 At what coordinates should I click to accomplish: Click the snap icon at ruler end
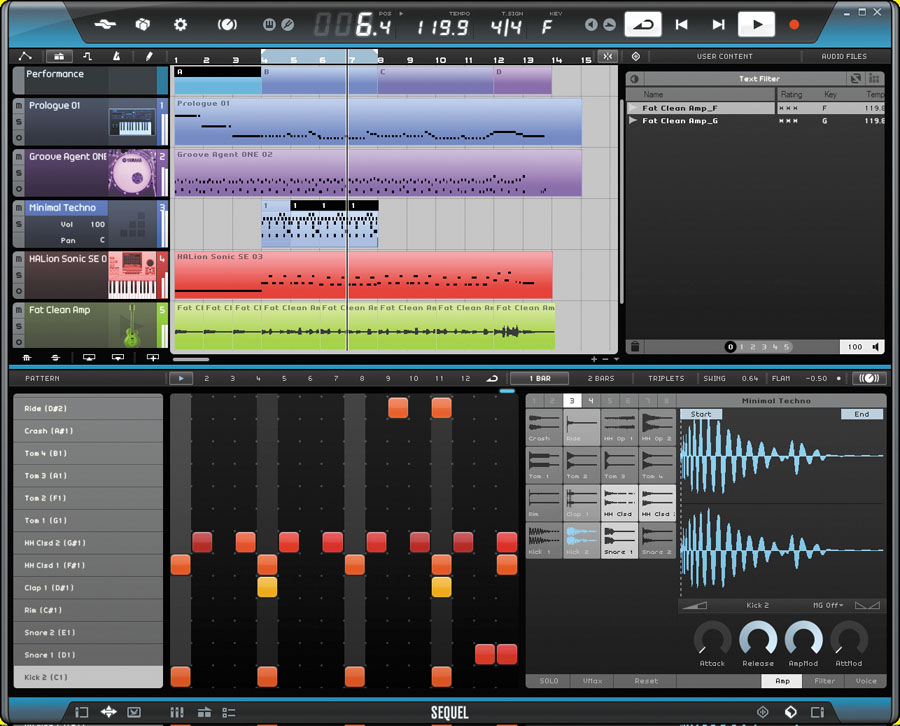coord(608,56)
